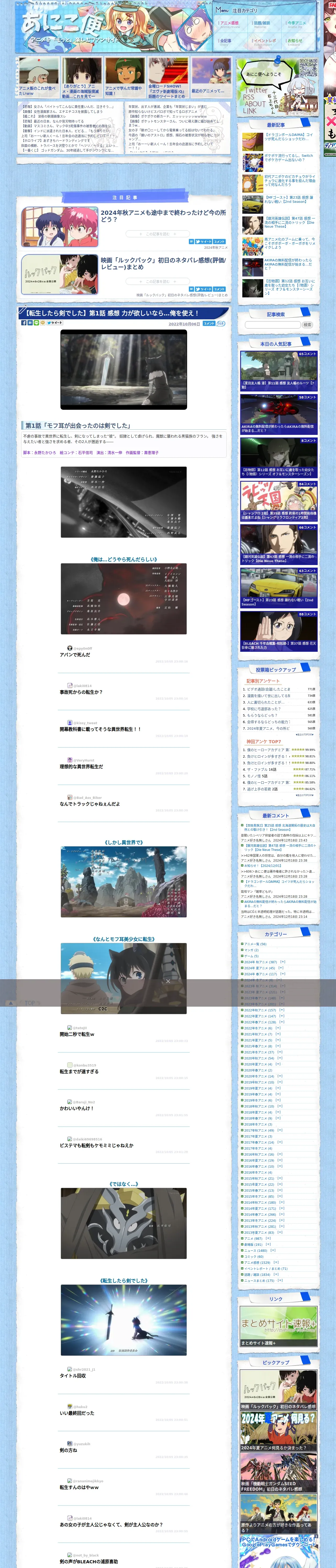
Task: Open featured 2024年秋アニメ article thumbnail
Action: 59,227
